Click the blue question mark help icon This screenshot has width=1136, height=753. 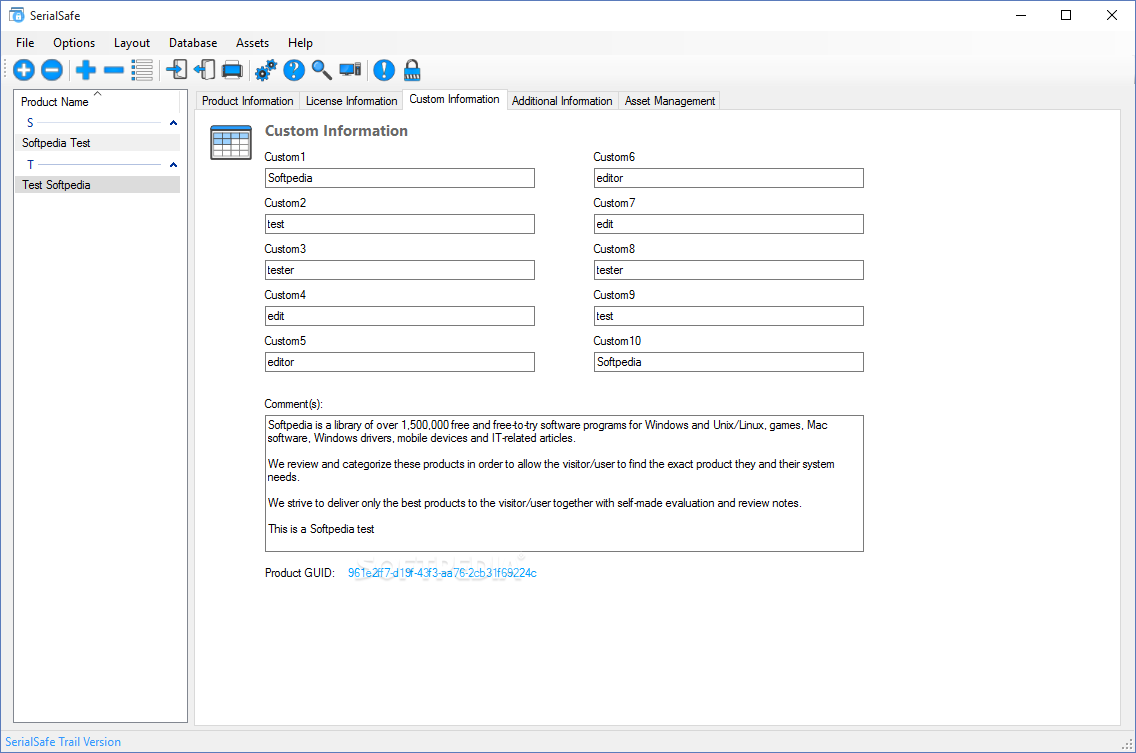tap(293, 70)
